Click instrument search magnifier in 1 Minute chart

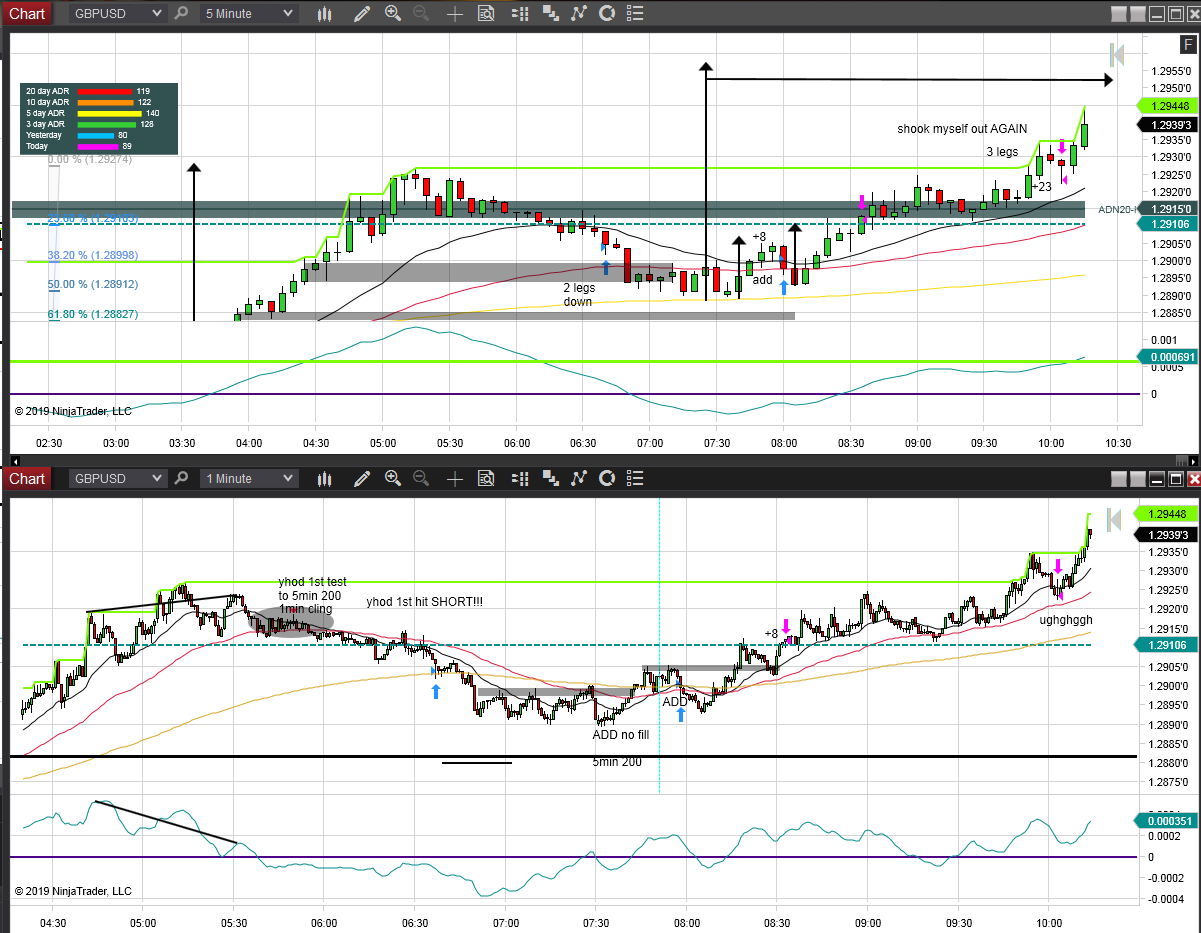point(181,478)
